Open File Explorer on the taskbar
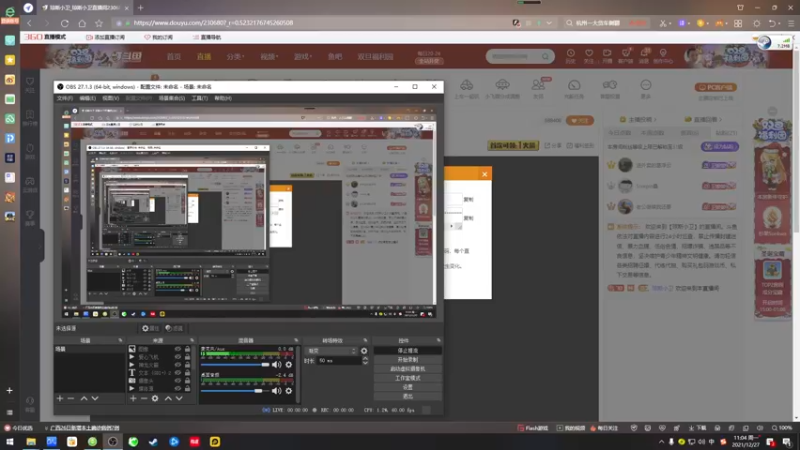Screen dimensions: 800x450 (x=31, y=441)
